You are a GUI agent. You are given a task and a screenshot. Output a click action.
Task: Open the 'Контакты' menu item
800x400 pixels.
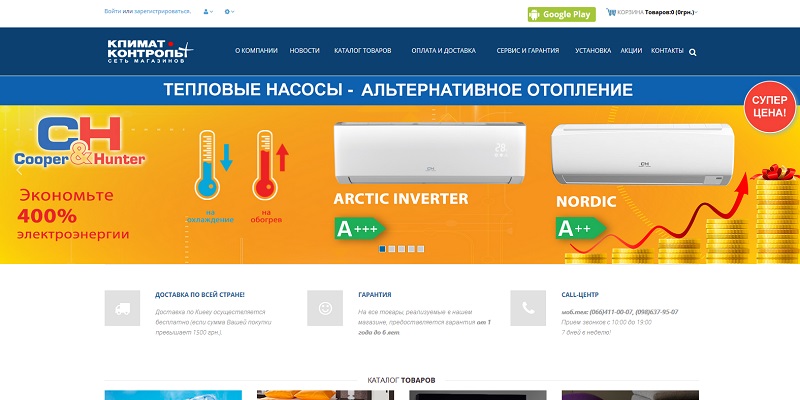coord(667,51)
